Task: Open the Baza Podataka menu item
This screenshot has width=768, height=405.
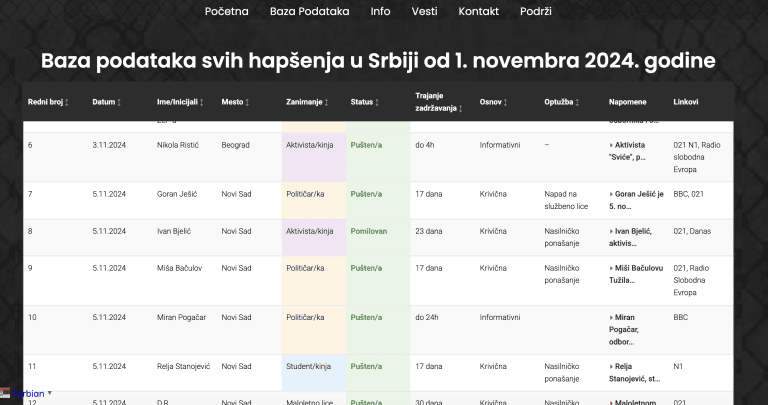Action: pyautogui.click(x=309, y=12)
